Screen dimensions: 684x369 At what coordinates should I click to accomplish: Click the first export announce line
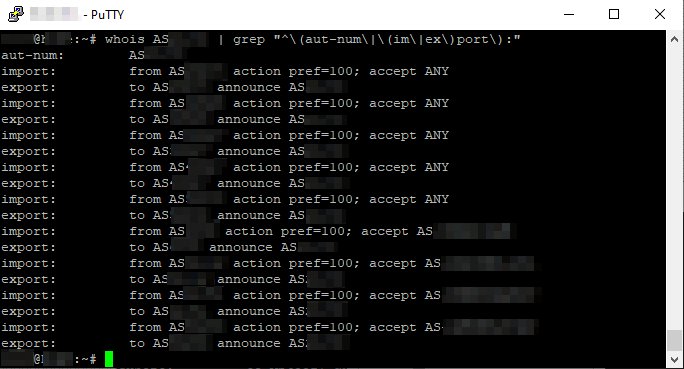tap(174, 87)
